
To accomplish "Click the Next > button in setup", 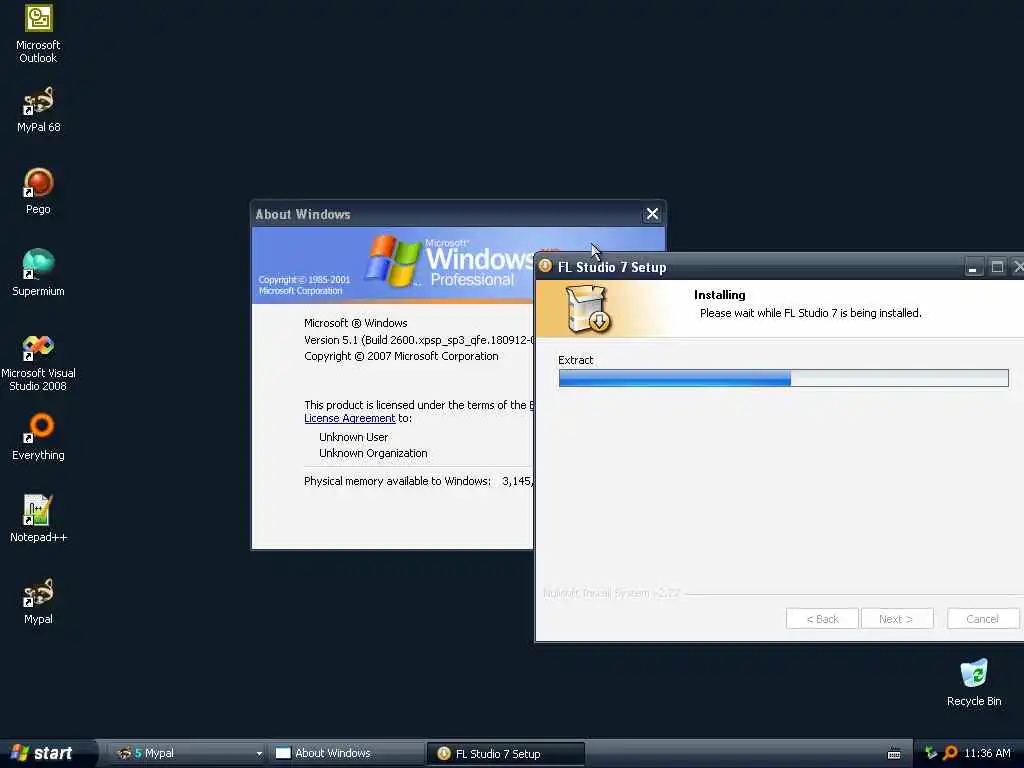I will click(x=896, y=618).
